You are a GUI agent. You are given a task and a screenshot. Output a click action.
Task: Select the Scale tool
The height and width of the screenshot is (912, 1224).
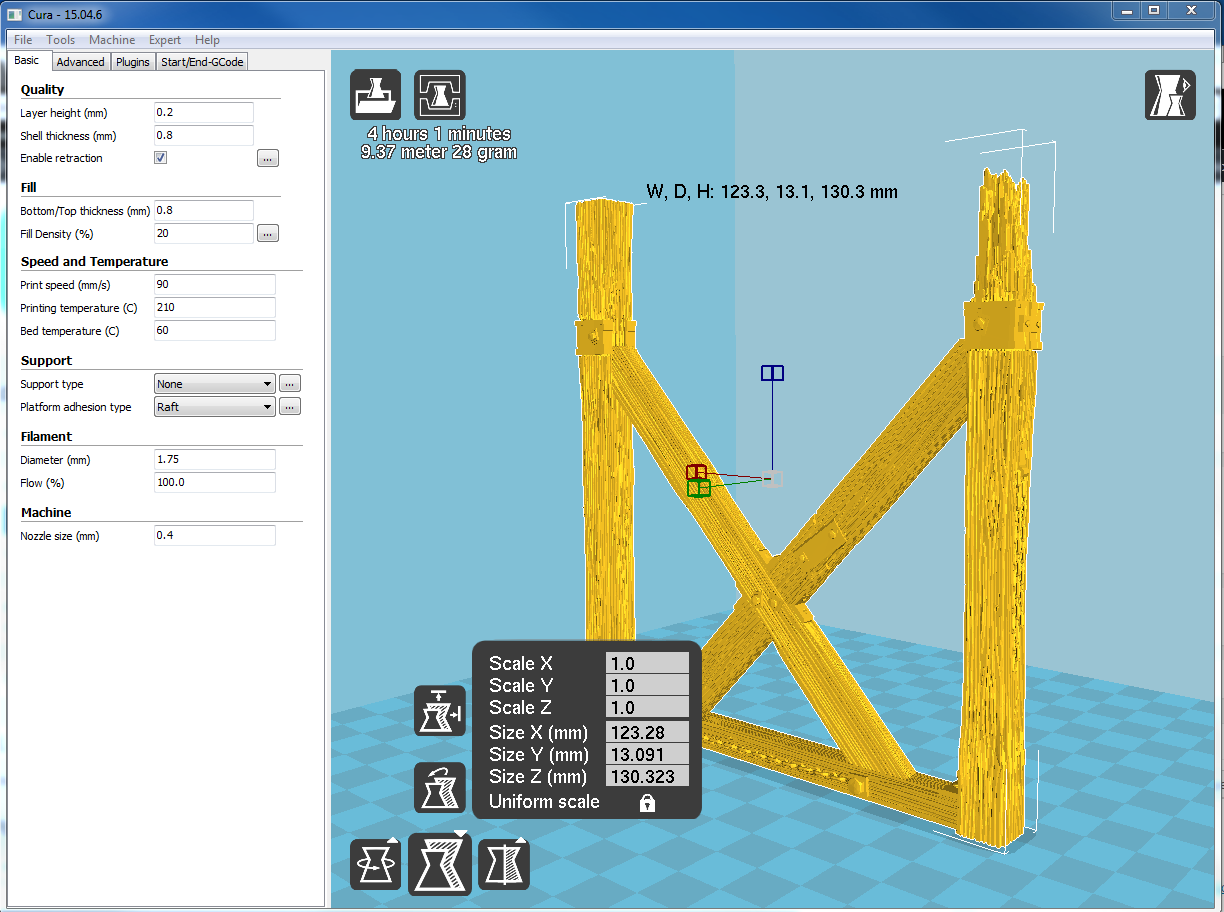440,865
